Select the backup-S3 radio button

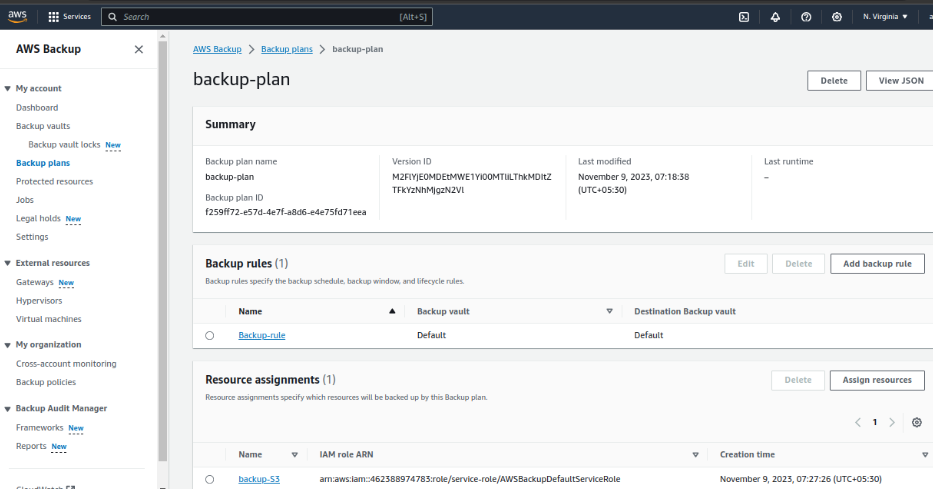point(209,479)
